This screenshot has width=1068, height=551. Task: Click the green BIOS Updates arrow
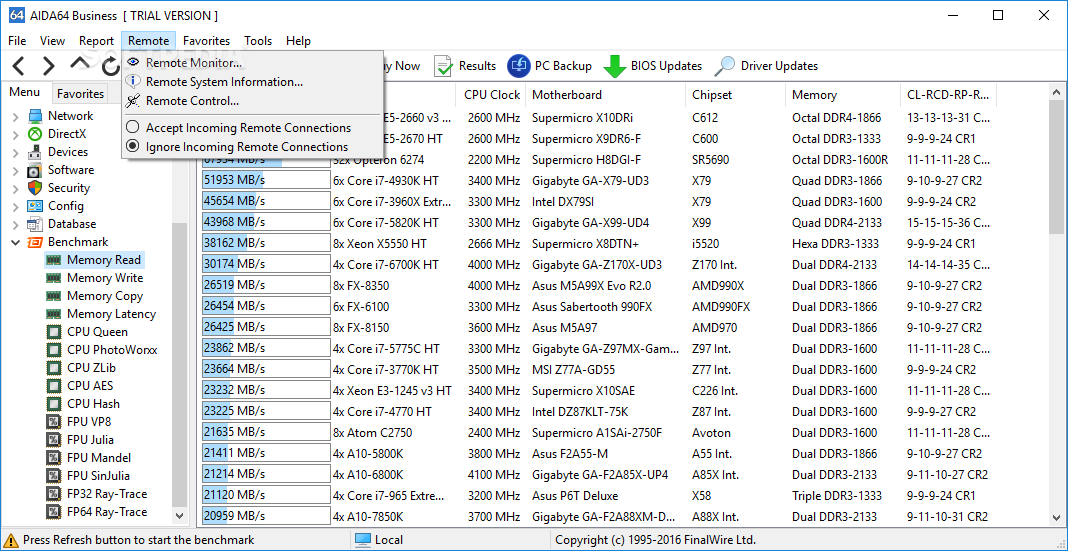[x=614, y=66]
